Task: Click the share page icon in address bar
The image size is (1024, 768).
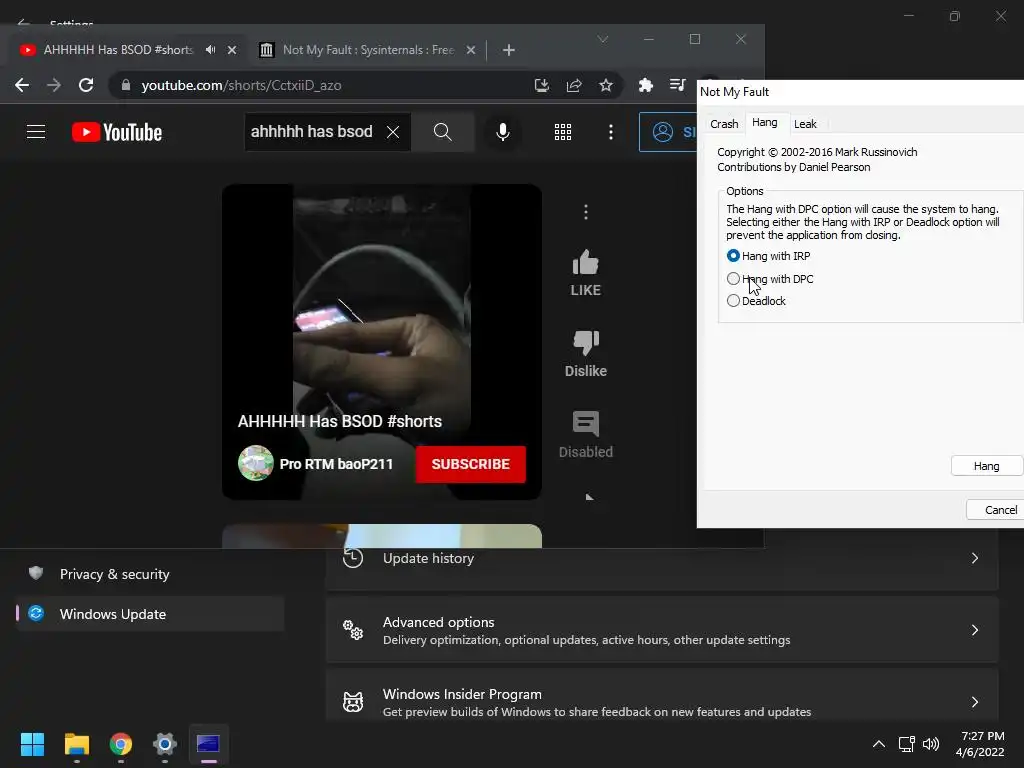Action: click(574, 85)
